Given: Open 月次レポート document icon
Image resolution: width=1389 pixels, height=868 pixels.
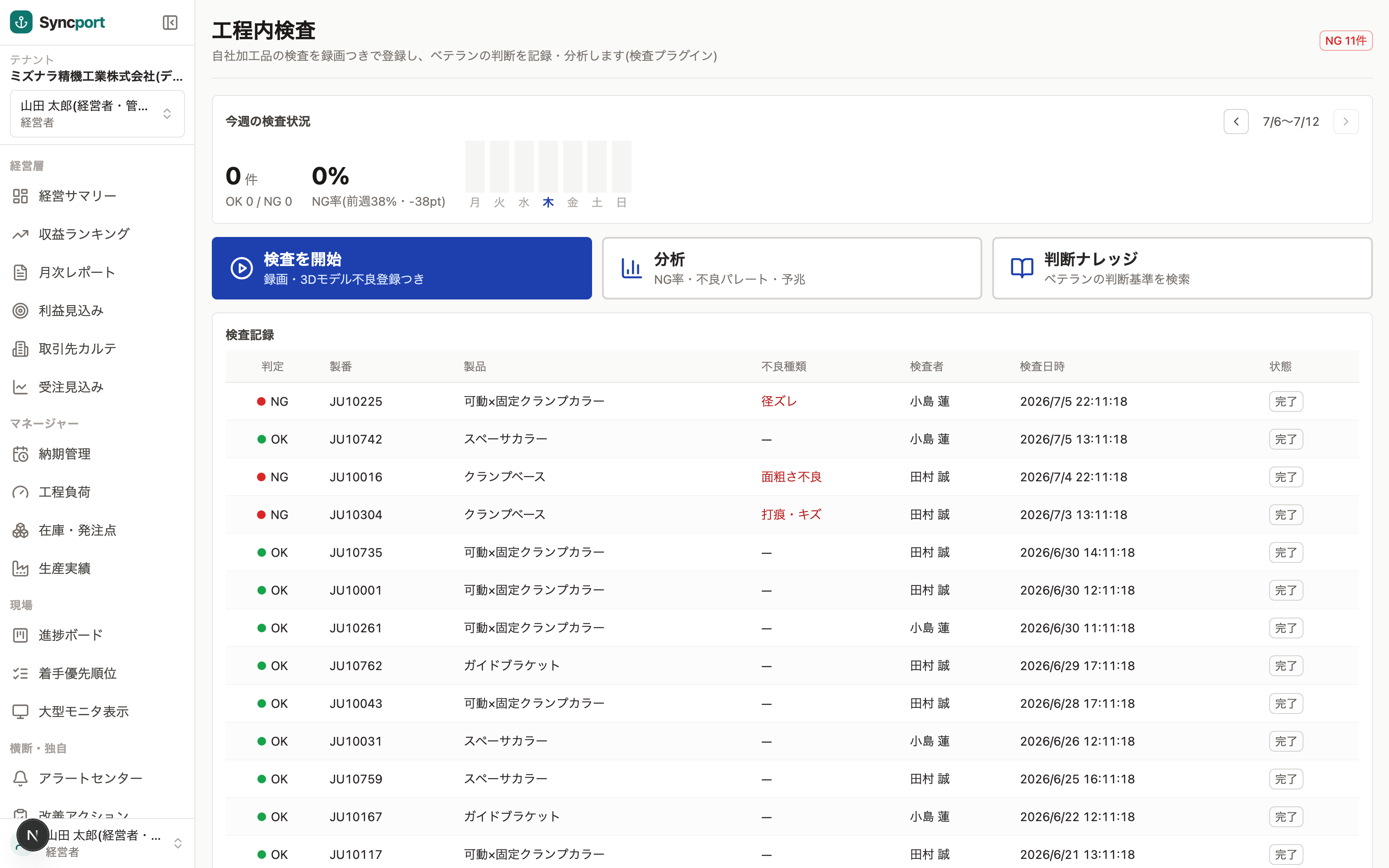Looking at the screenshot, I should coord(21,272).
